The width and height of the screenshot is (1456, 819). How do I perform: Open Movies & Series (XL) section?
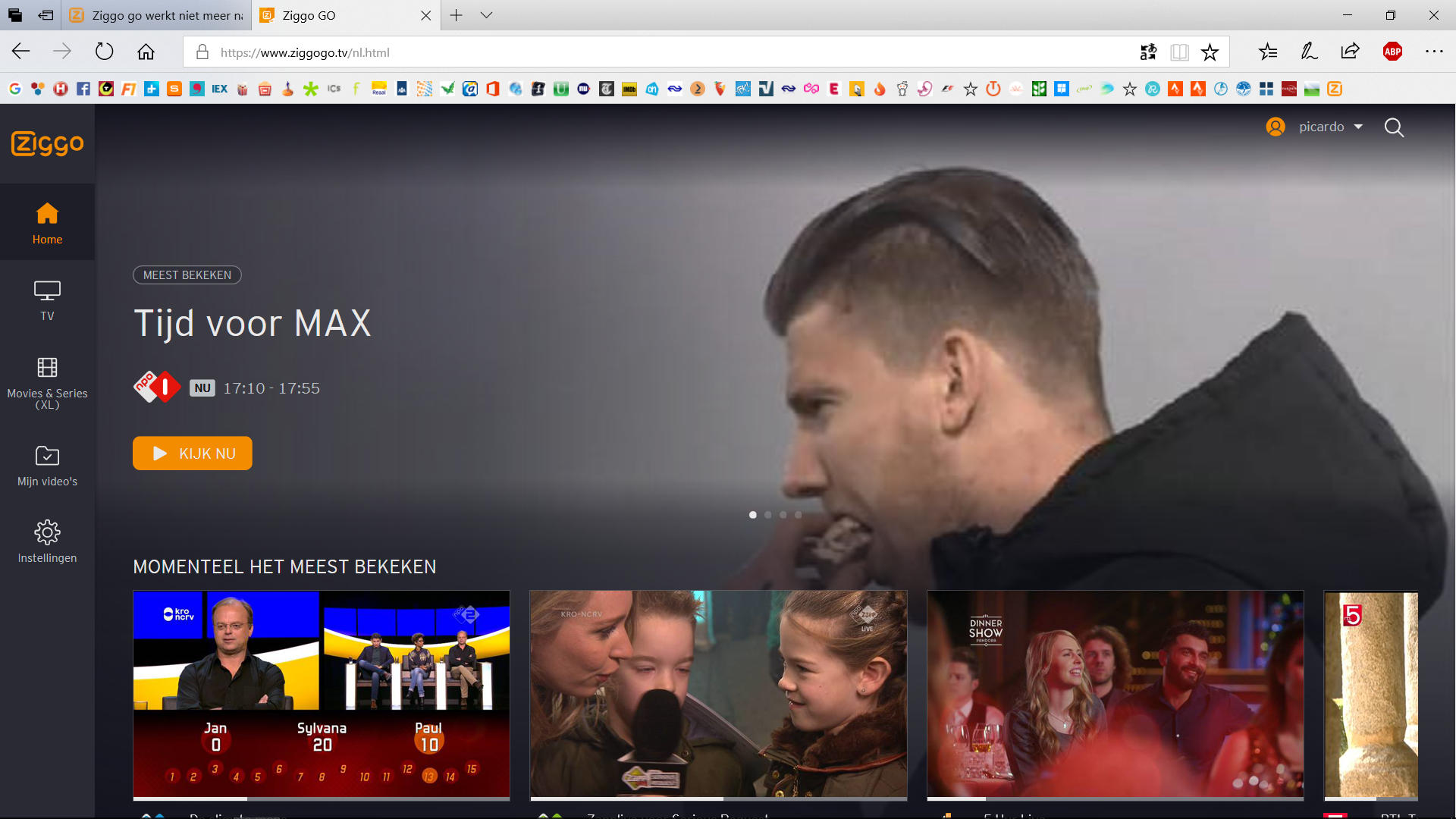coord(47,368)
